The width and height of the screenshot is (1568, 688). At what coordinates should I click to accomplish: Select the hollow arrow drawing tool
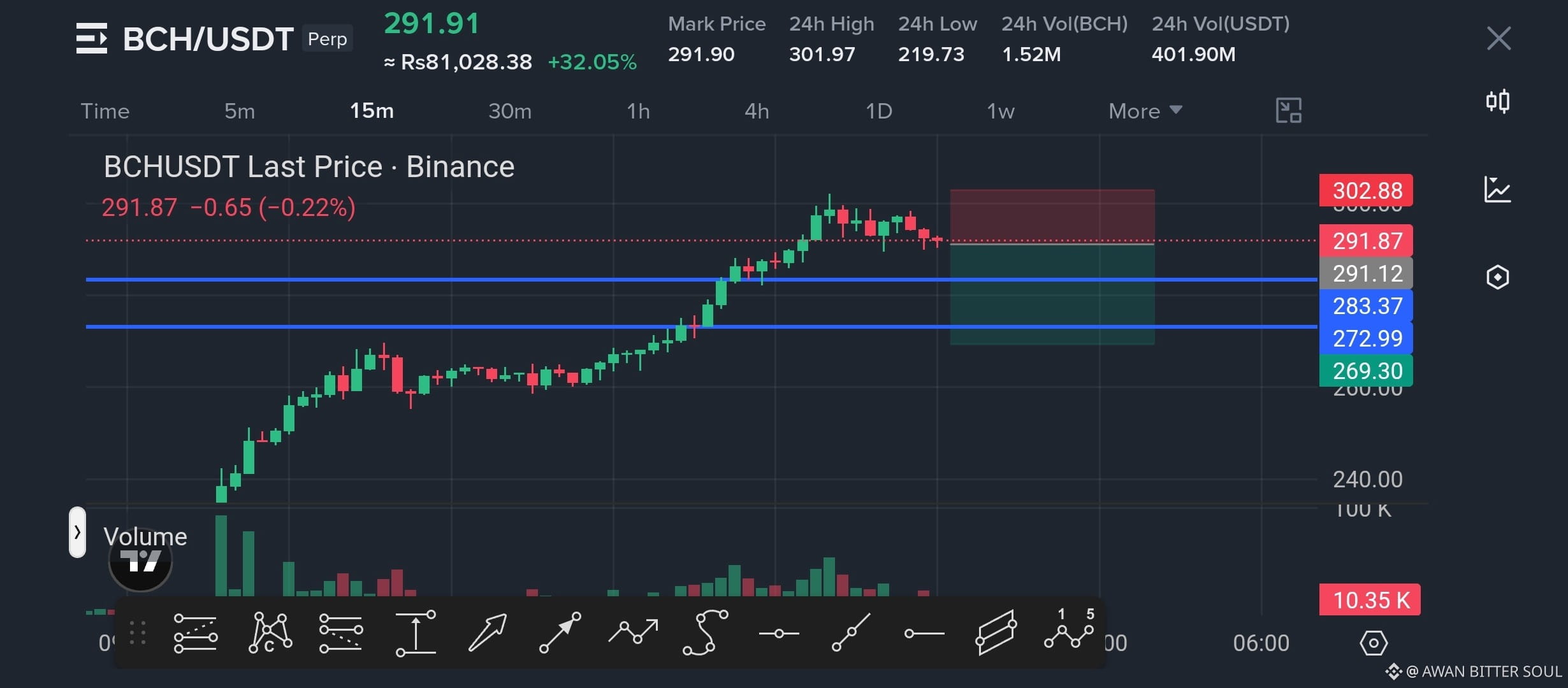pos(488,633)
